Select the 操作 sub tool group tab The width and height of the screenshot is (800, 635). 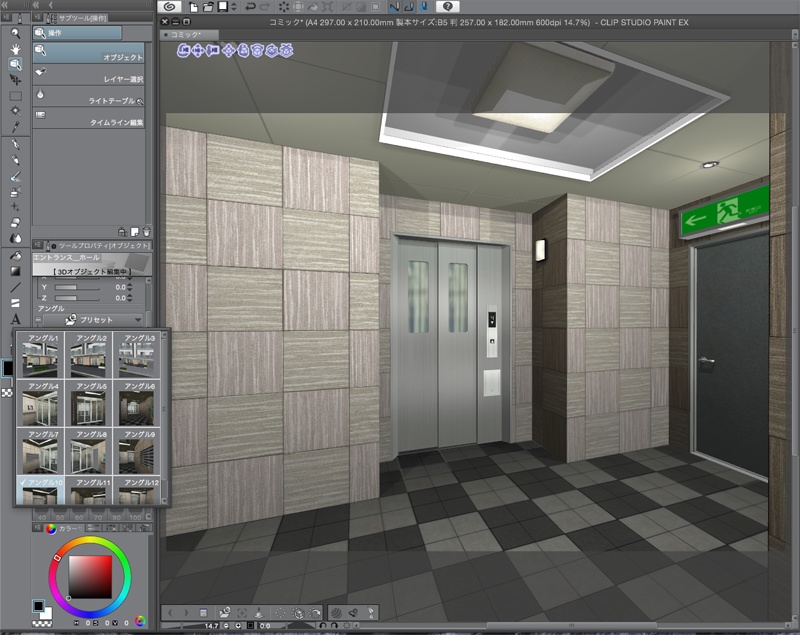[x=78, y=33]
